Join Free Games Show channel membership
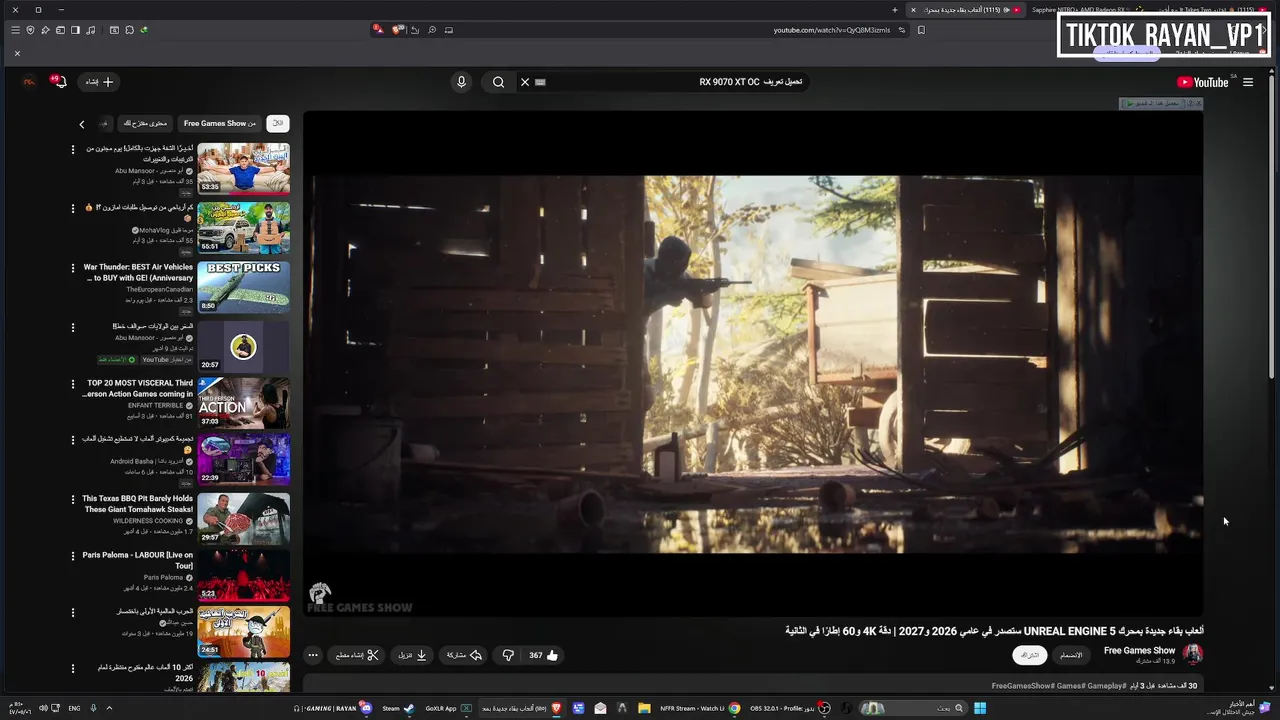Screen dimensions: 1280x720 click(1071, 655)
